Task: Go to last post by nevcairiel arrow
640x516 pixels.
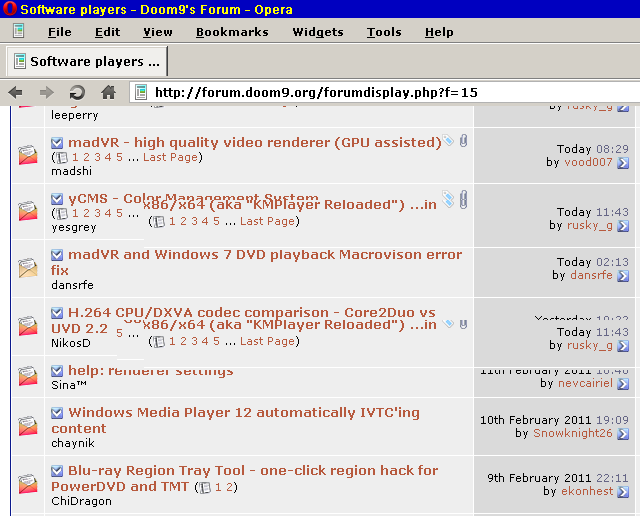Action: pyautogui.click(x=623, y=384)
